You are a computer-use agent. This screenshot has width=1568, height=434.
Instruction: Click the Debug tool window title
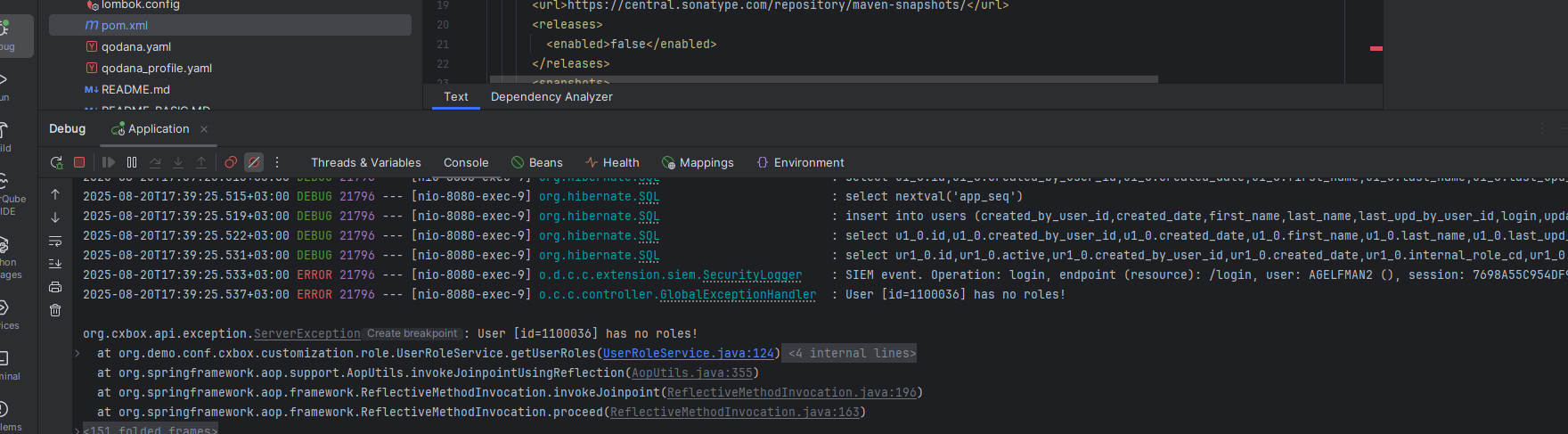[x=68, y=129]
